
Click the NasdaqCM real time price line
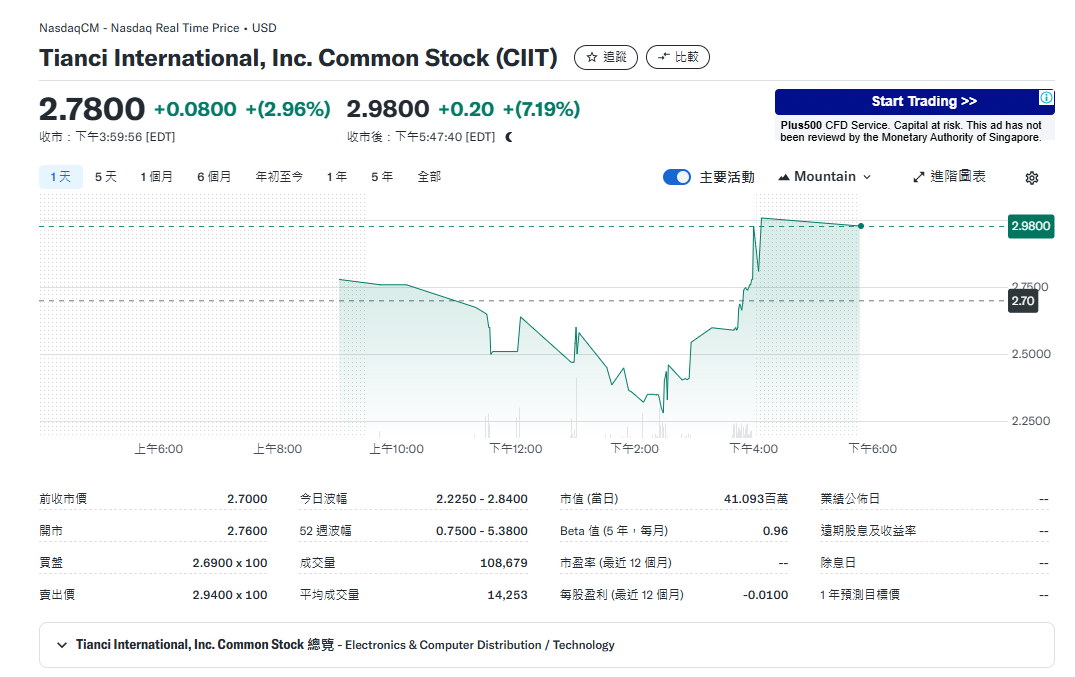(x=158, y=28)
